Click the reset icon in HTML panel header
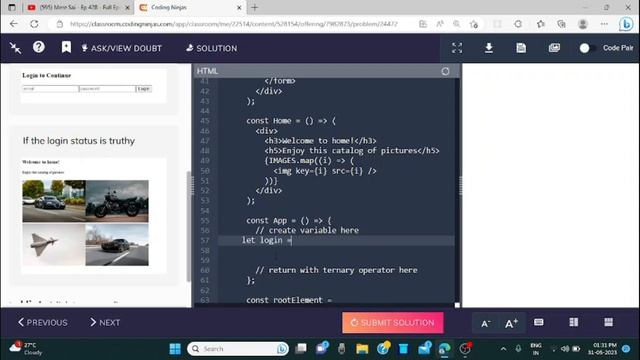Screen dimensions: 640x360 click(x=445, y=71)
